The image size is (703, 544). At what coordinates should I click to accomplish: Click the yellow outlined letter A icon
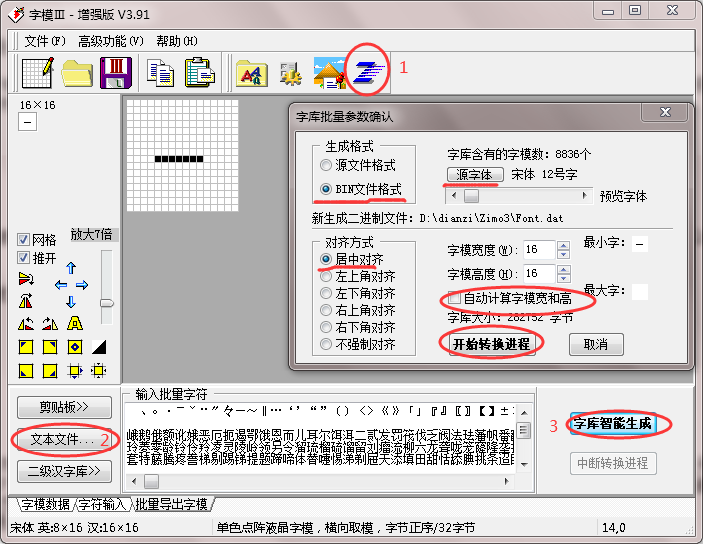74,323
